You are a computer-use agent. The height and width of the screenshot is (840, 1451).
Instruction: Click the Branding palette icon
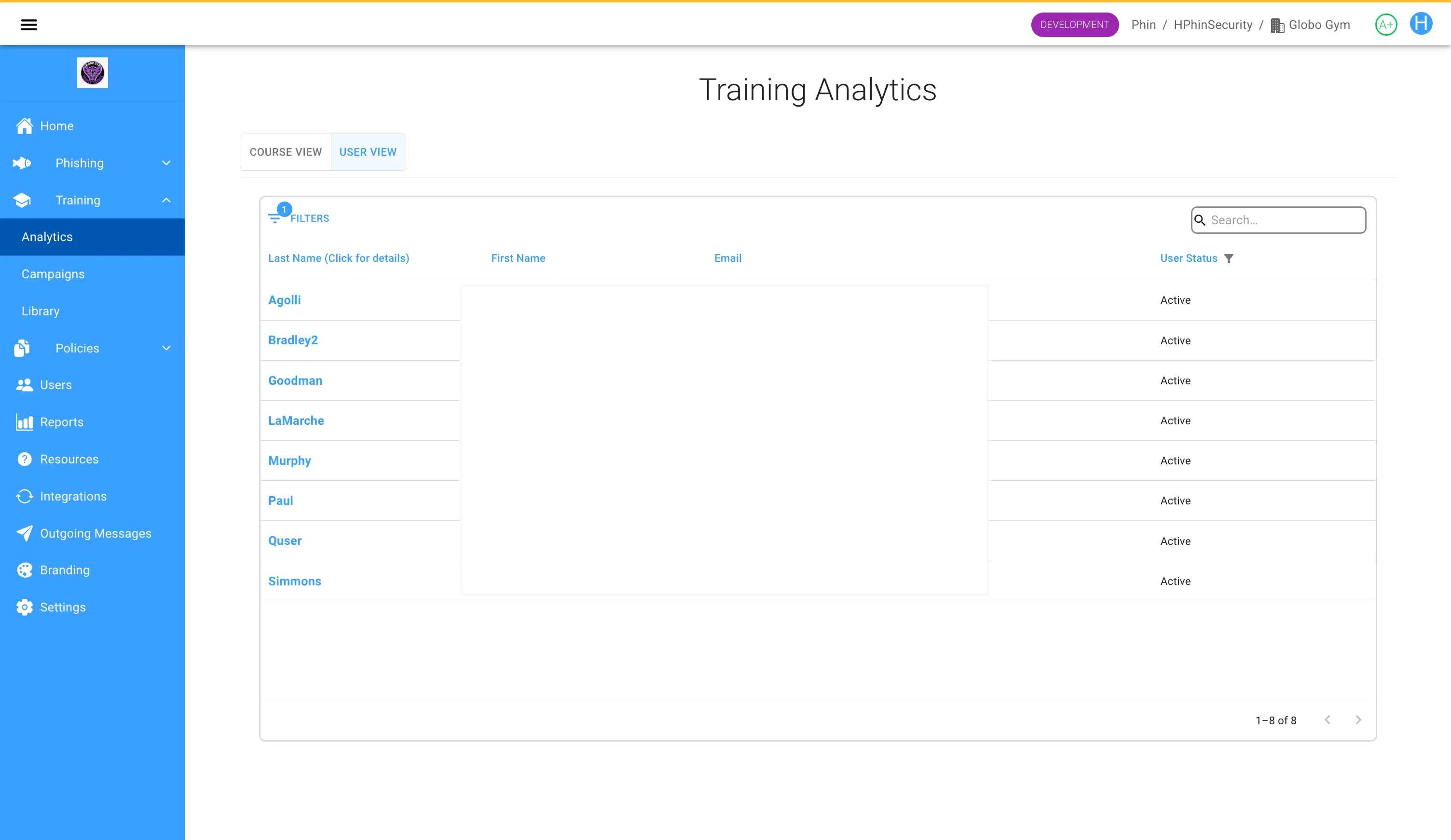tap(24, 570)
